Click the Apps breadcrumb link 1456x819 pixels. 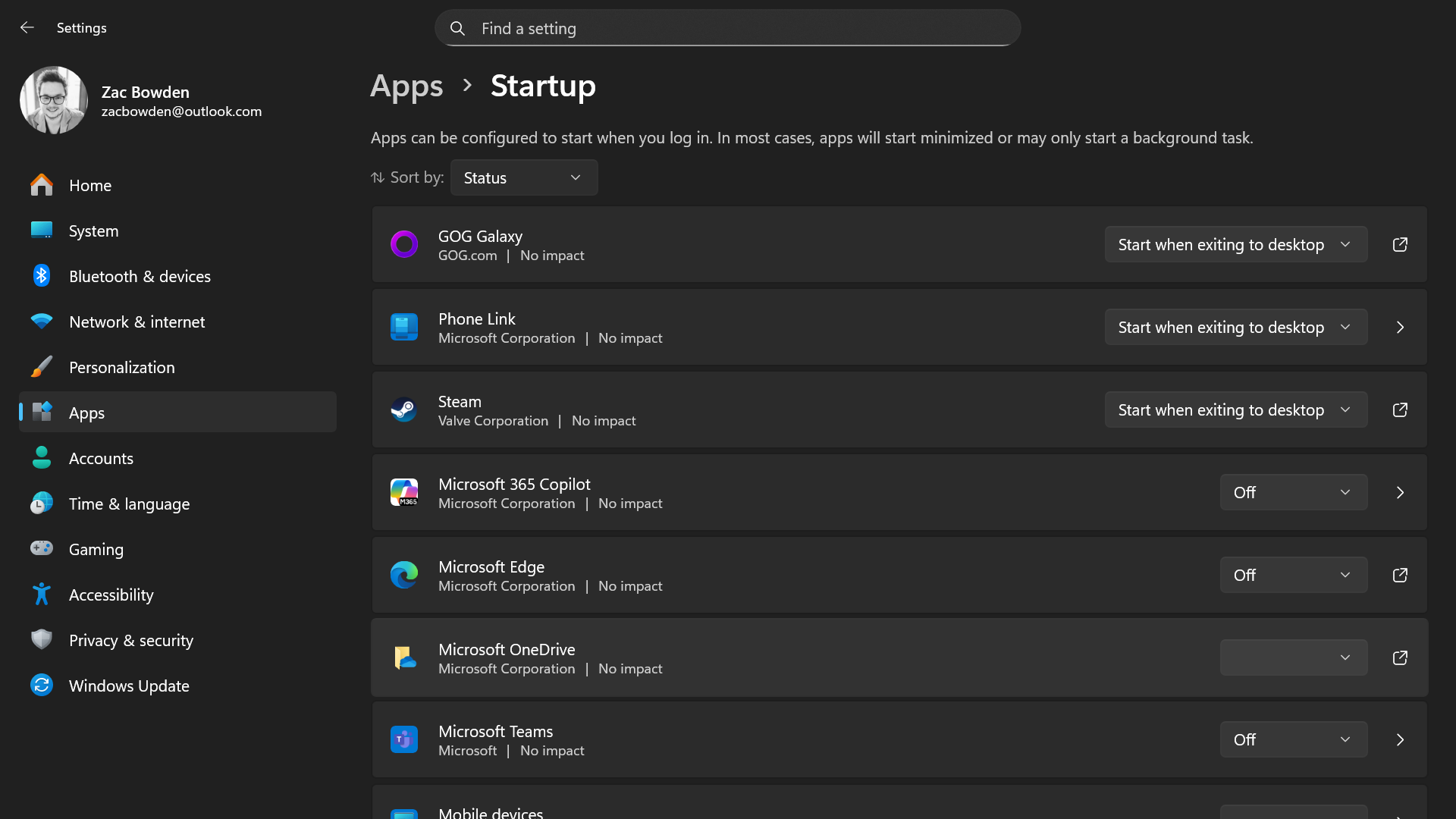click(x=406, y=86)
